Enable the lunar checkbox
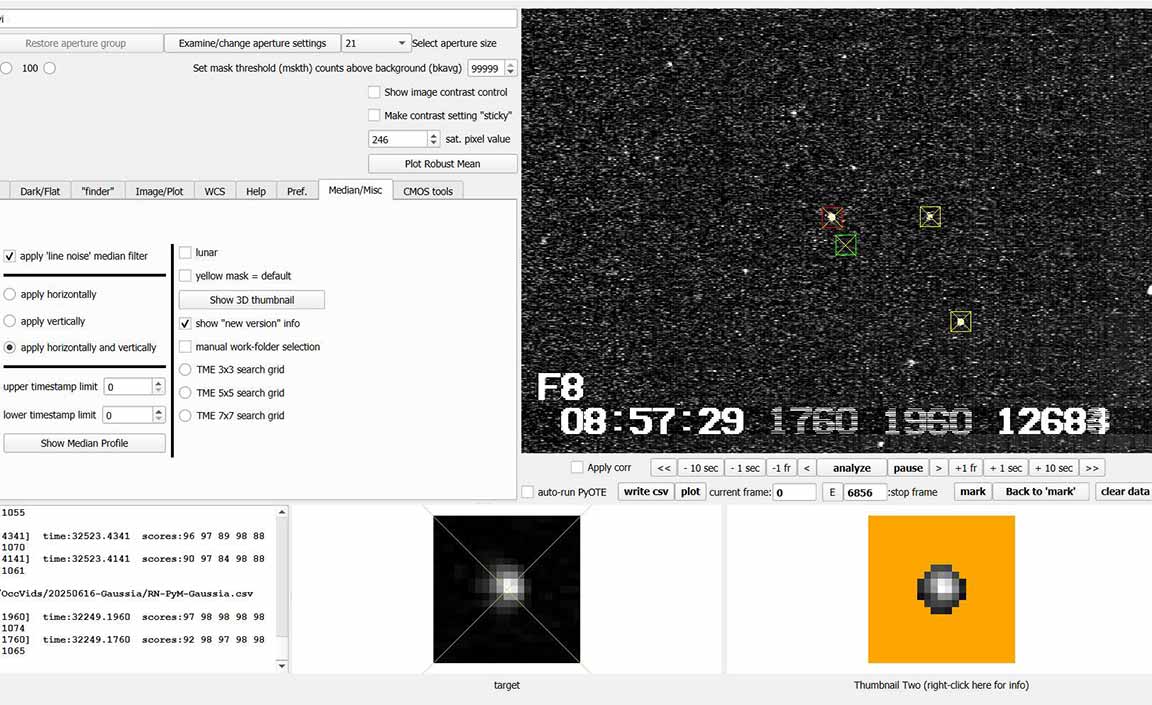Viewport: 1152px width, 705px height. tap(185, 253)
